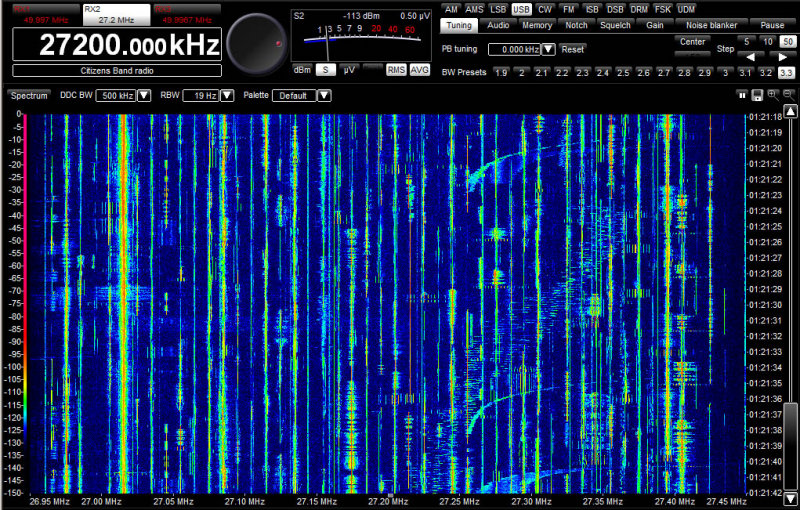This screenshot has height=510, width=800.
Task: Select FM demodulation mode
Action: pyautogui.click(x=568, y=9)
